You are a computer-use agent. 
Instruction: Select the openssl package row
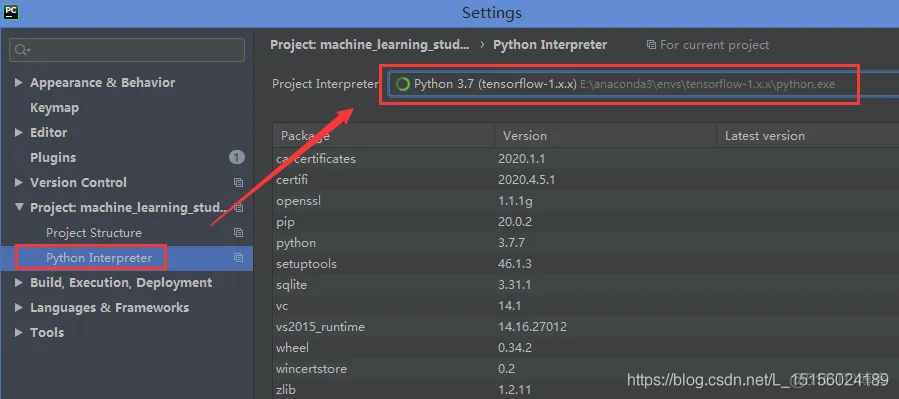tap(585, 201)
